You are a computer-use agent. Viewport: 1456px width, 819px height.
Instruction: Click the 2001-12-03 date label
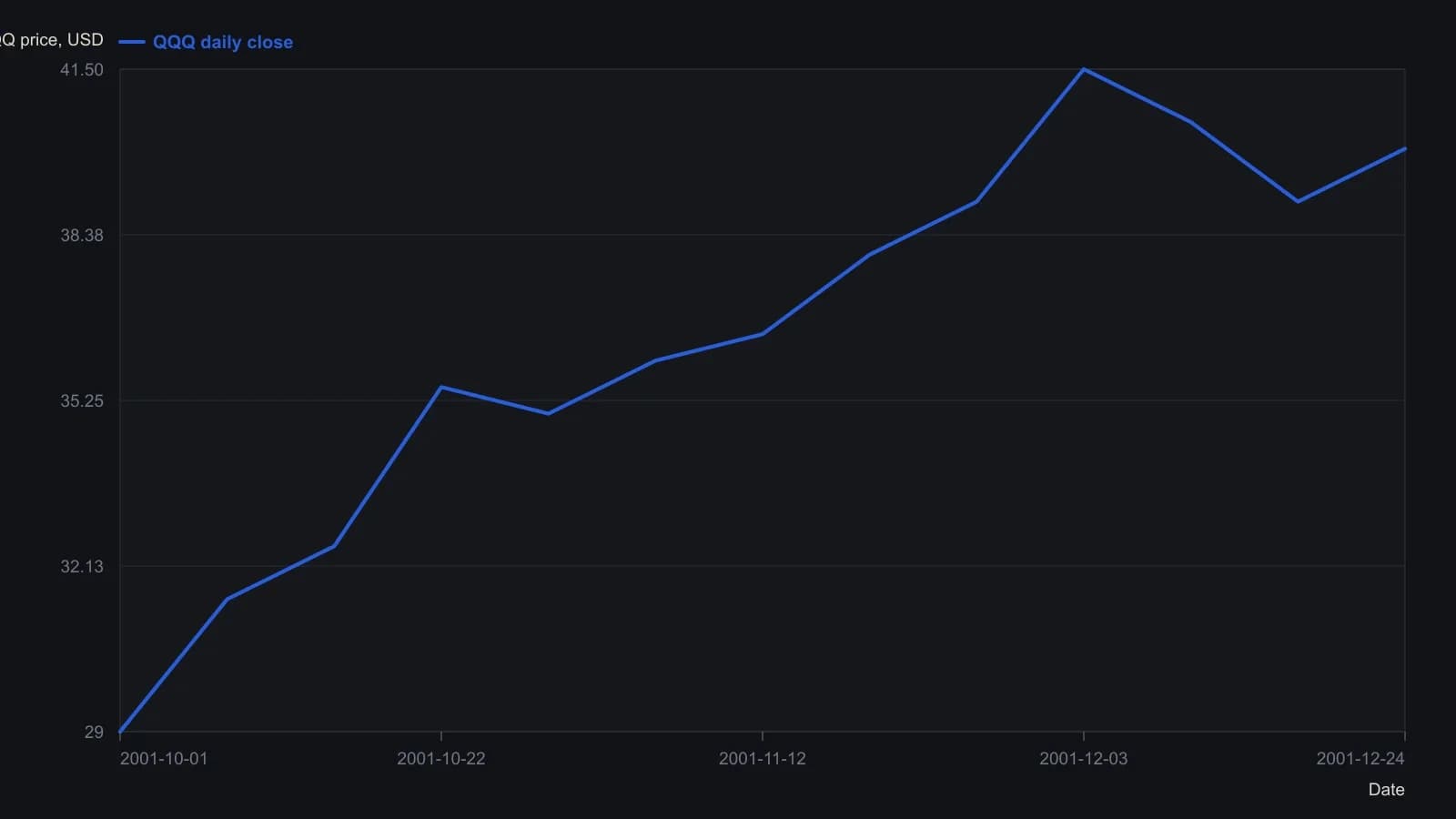[1084, 759]
